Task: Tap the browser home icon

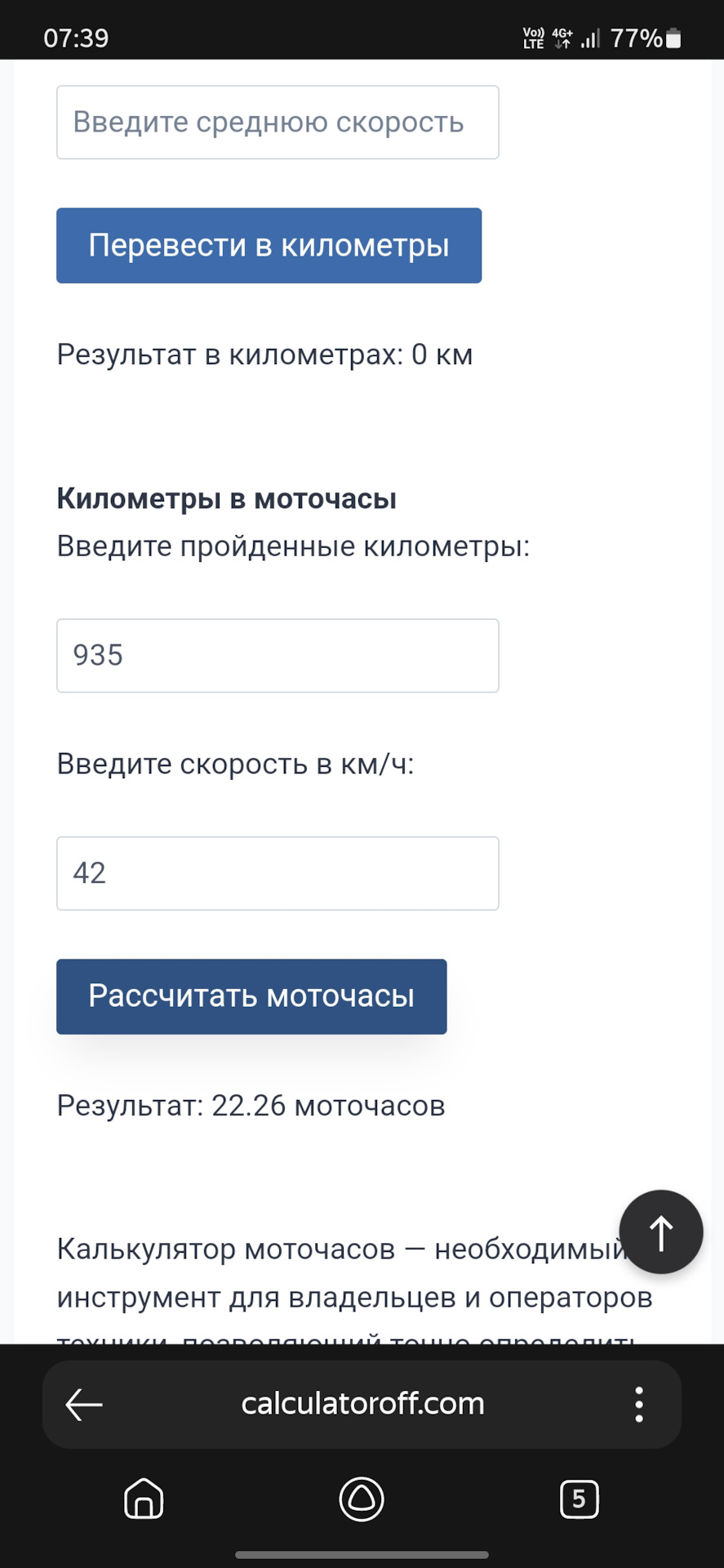Action: point(144,1499)
